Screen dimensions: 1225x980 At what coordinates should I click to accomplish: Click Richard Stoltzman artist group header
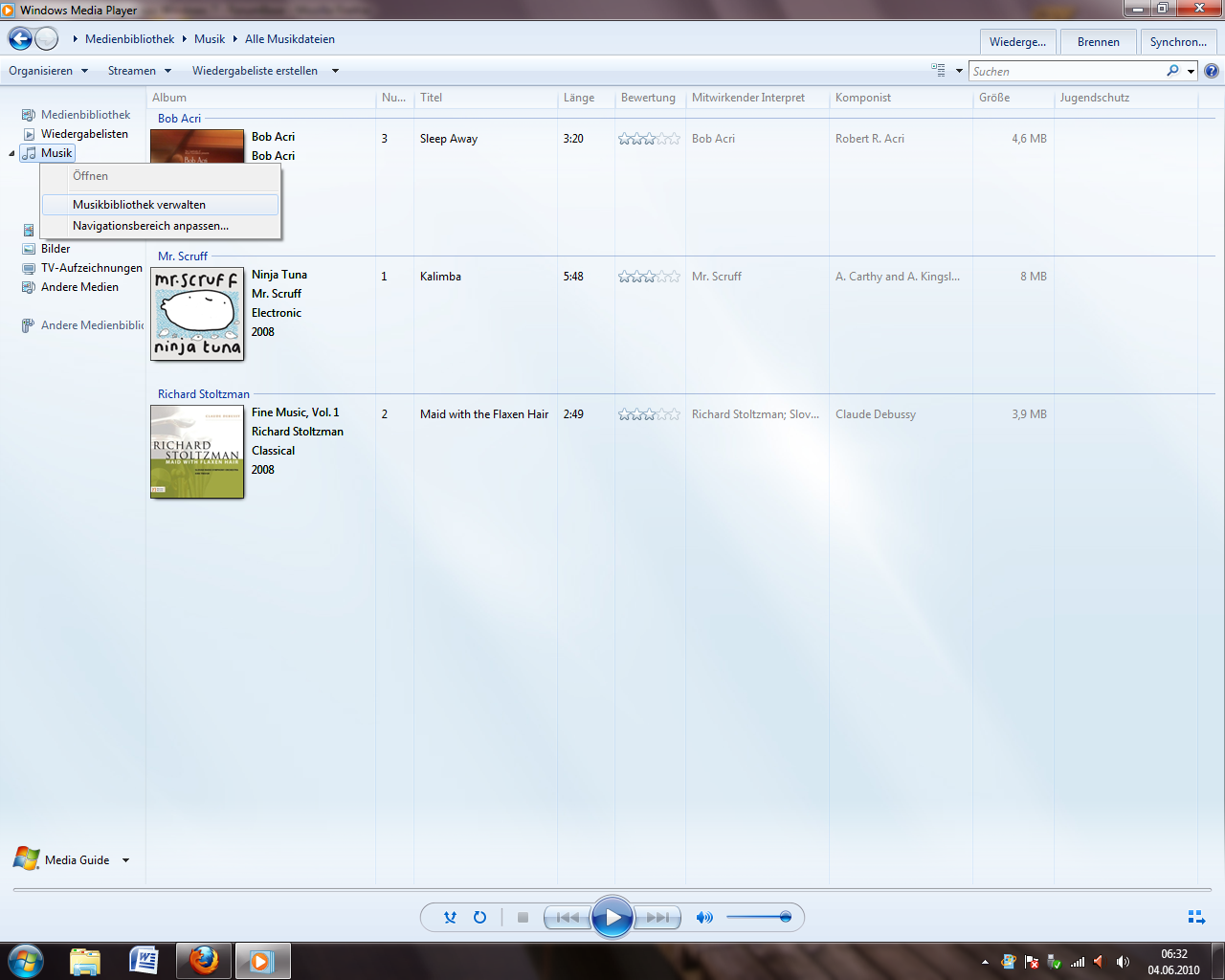pyautogui.click(x=204, y=394)
